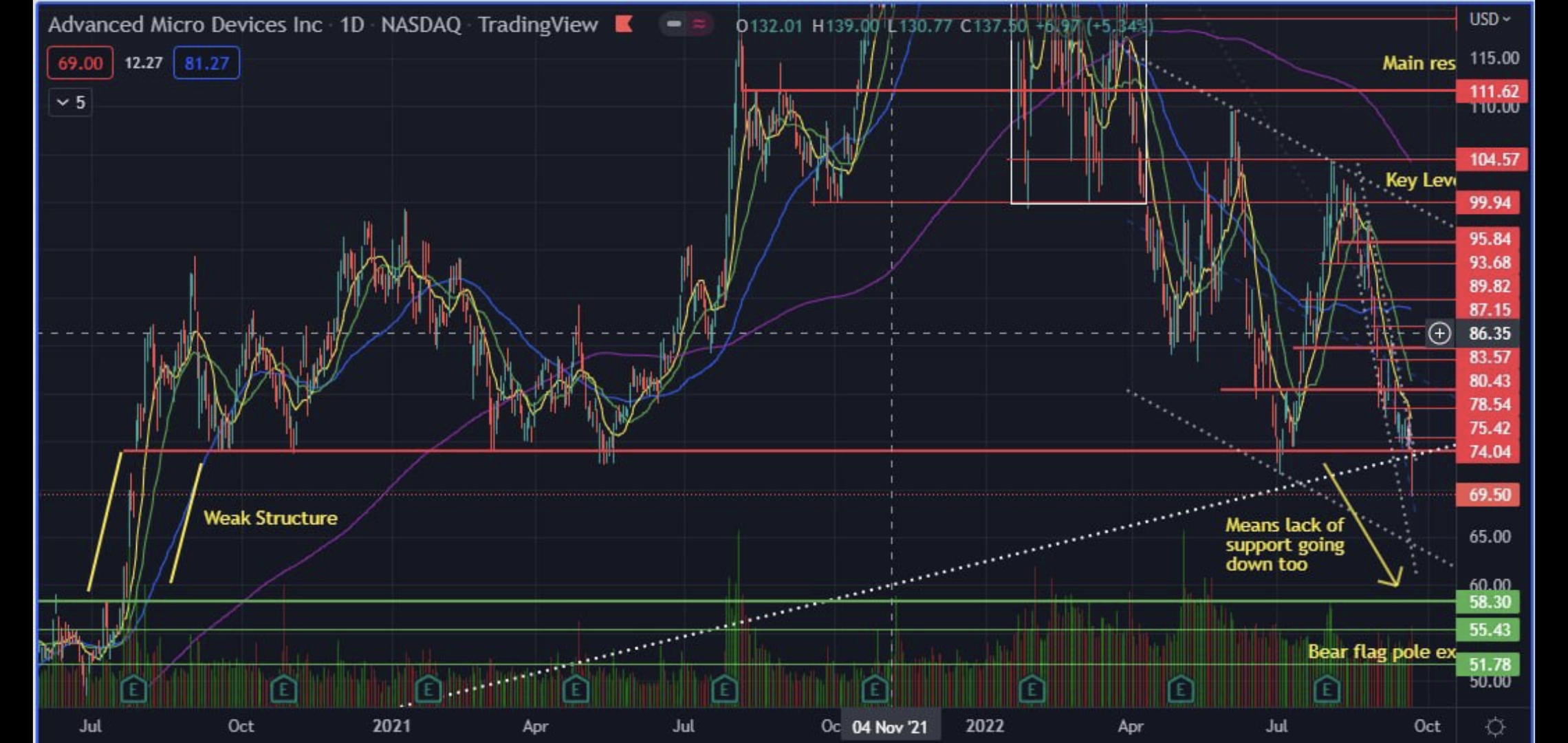Click the plus crosshair button at 86.35

[x=1439, y=334]
